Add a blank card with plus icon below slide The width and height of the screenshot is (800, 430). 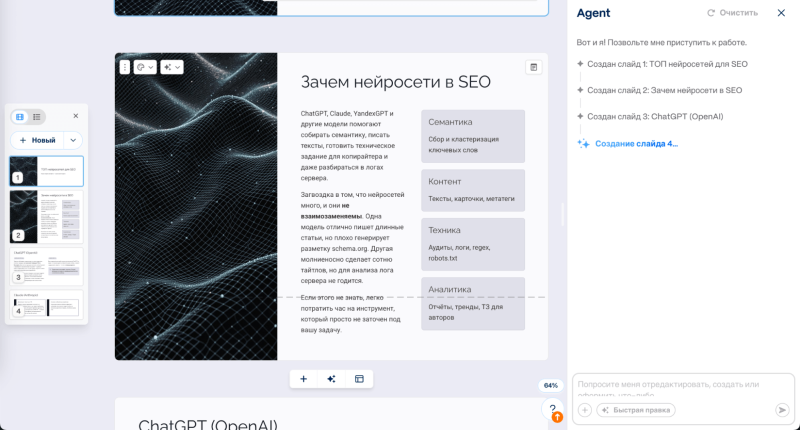point(304,379)
